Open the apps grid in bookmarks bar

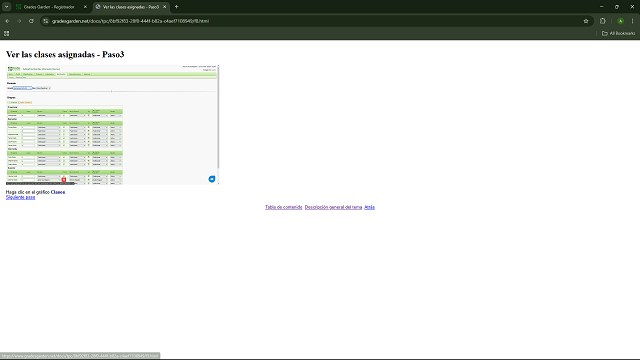(7, 33)
